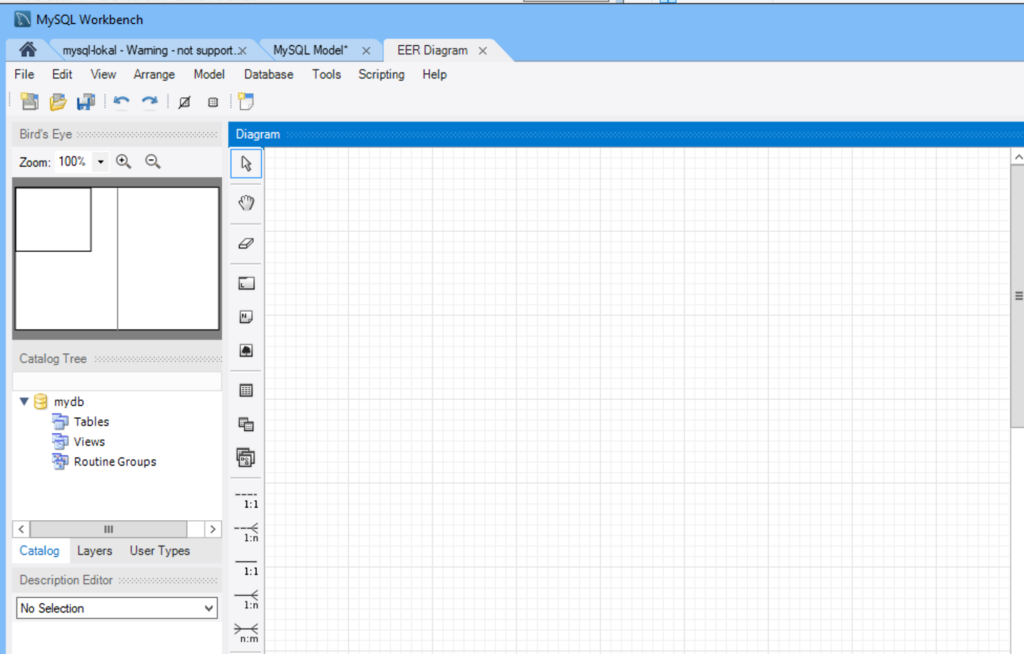Select the mydb schema label
This screenshot has height=654, width=1024.
click(x=69, y=402)
